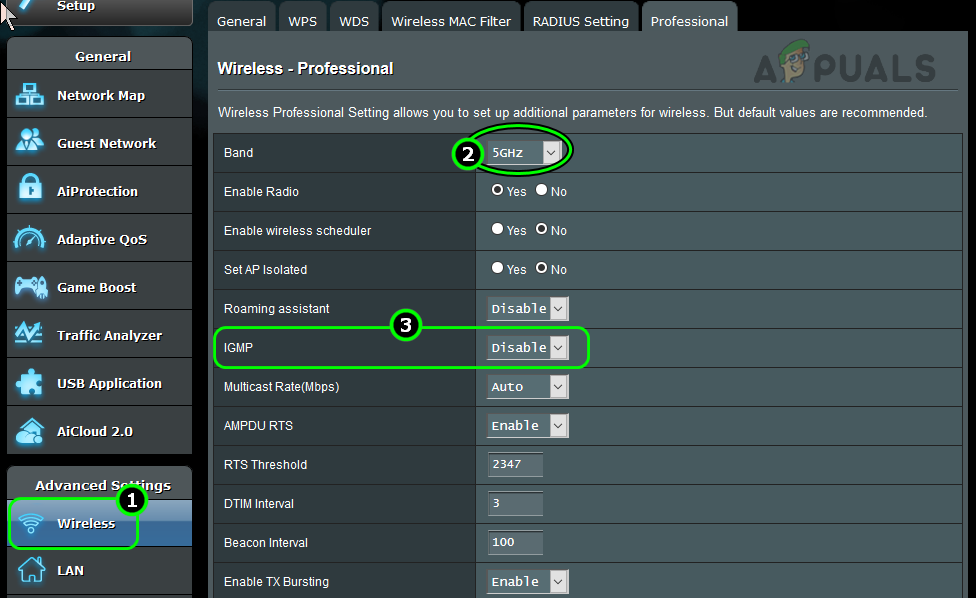Expand the IGMP dropdown

pyautogui.click(x=527, y=347)
